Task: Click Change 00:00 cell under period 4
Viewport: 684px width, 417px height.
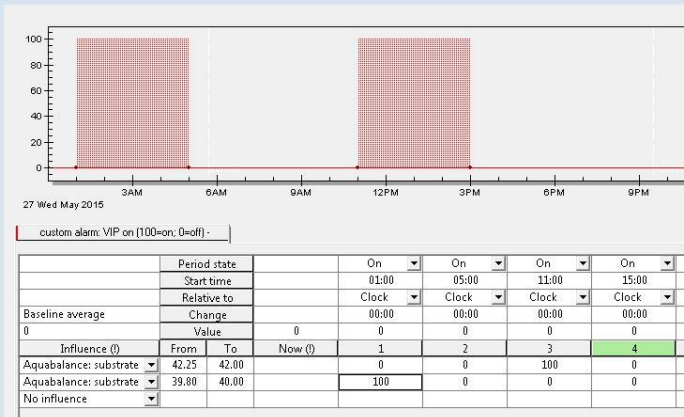Action: coord(634,314)
